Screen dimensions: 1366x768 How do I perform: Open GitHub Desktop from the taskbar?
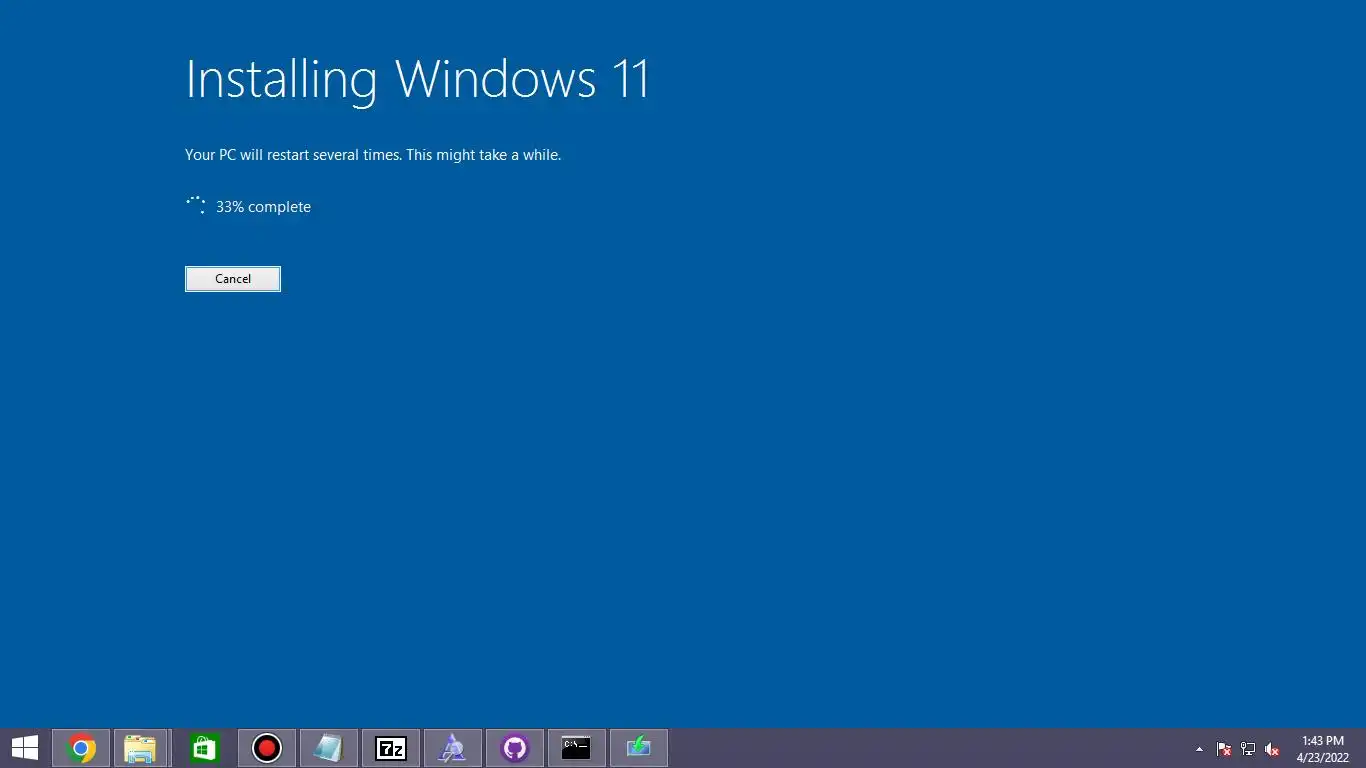tap(515, 748)
